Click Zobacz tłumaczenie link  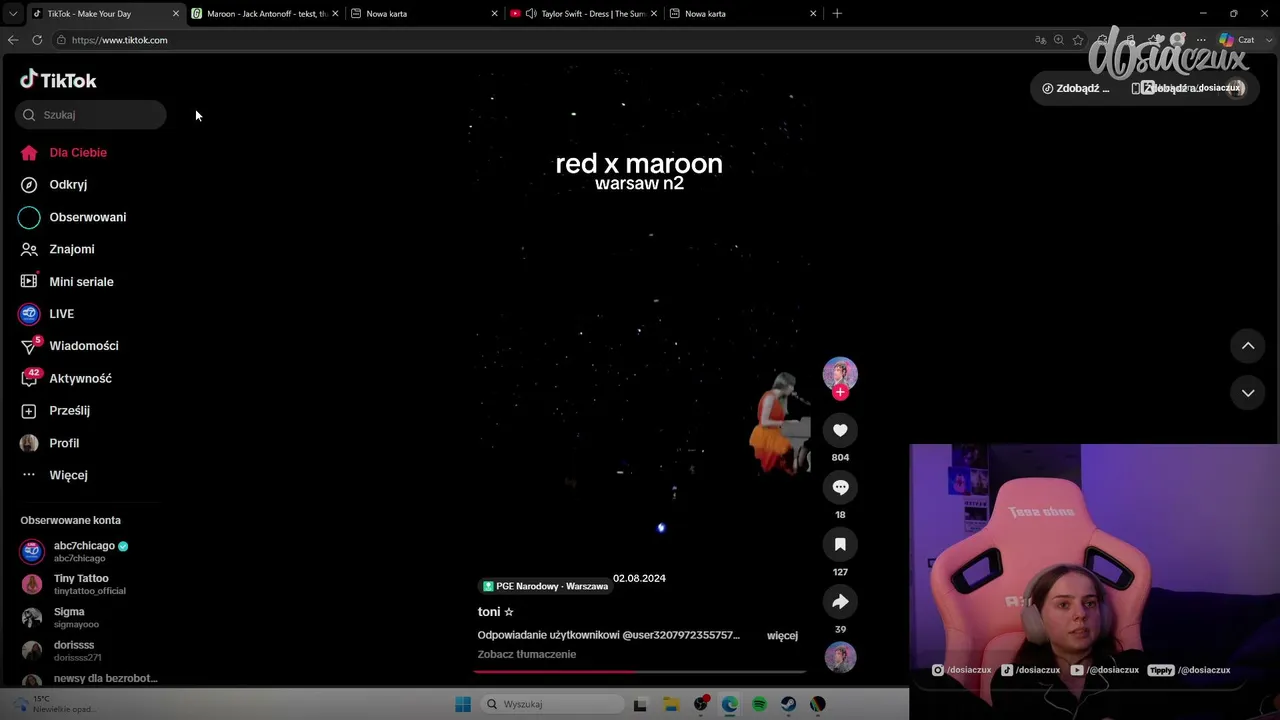pyautogui.click(x=527, y=654)
